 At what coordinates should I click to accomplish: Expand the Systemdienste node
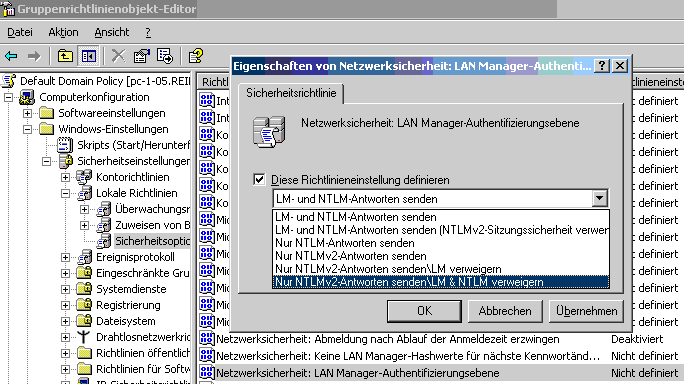65,289
